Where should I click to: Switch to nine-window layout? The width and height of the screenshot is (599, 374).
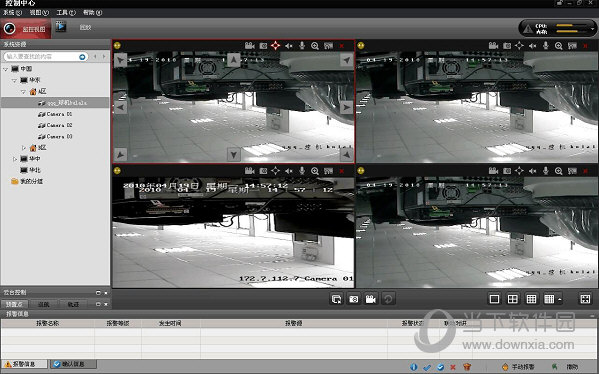pos(531,299)
